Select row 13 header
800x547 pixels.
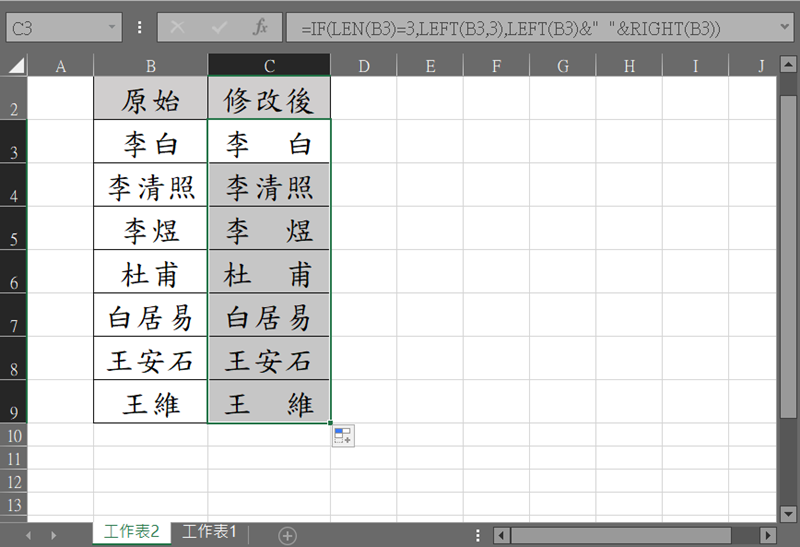pyautogui.click(x=14, y=504)
